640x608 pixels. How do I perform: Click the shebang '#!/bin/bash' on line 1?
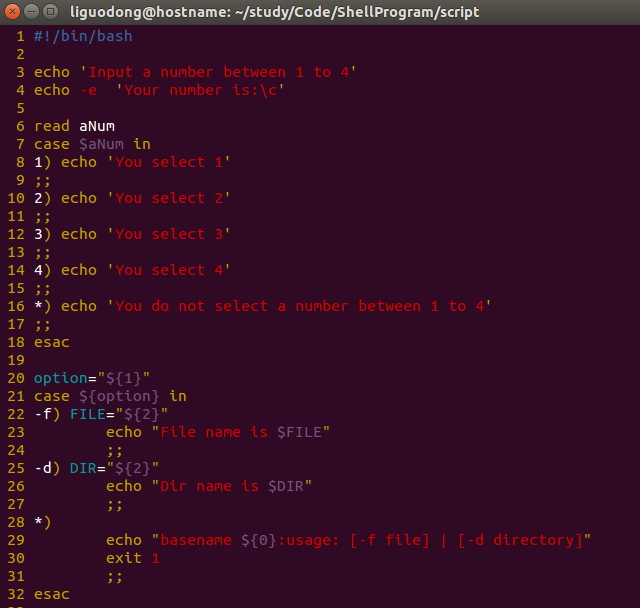click(83, 36)
